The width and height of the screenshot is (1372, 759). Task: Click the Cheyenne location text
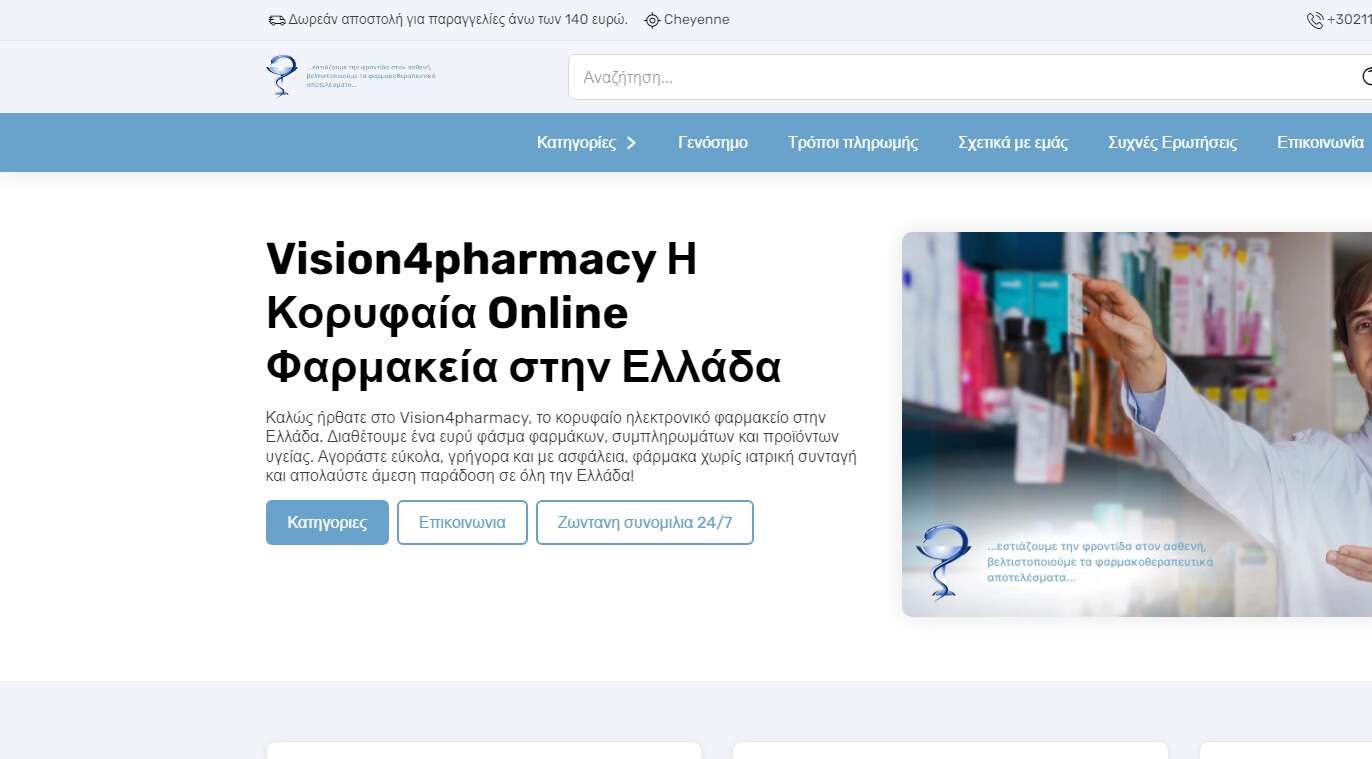pyautogui.click(x=697, y=20)
